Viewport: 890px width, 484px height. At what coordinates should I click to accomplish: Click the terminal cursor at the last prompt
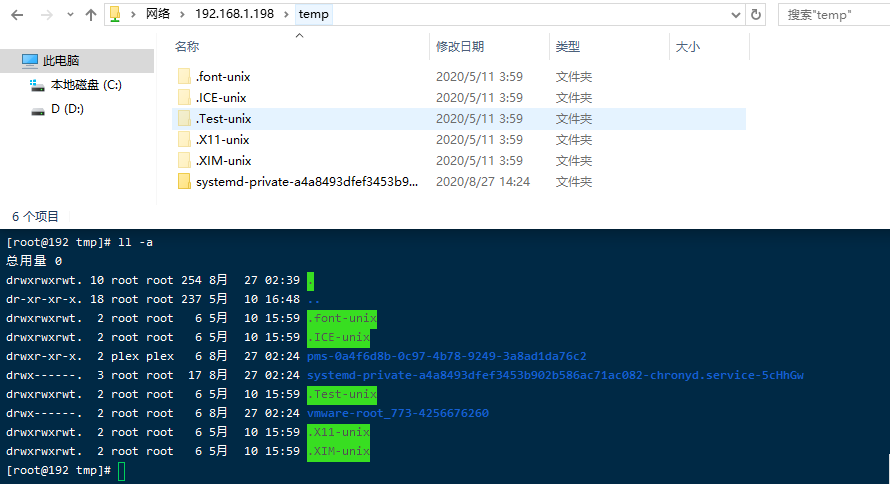[121, 472]
